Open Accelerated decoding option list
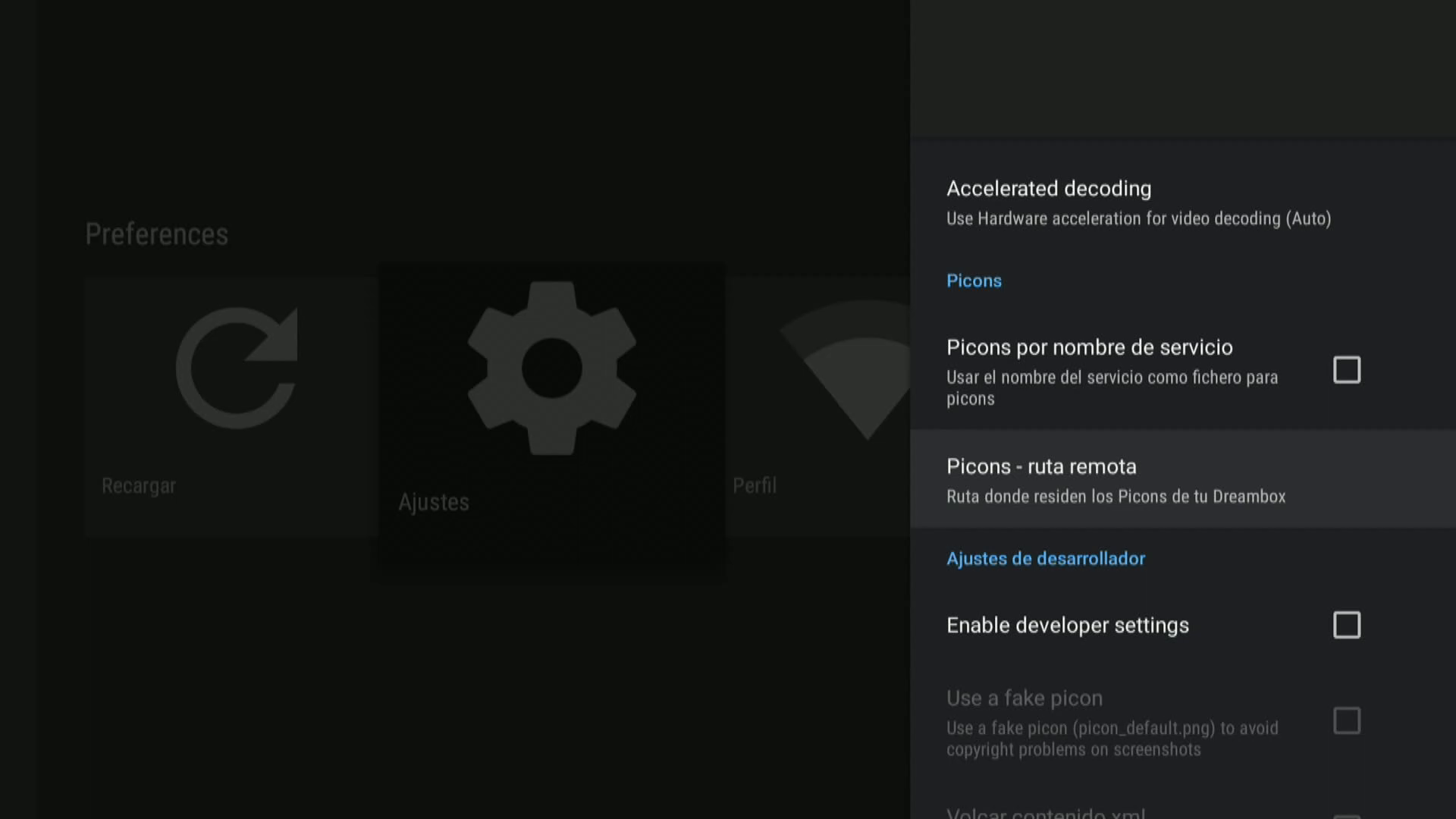Screen dimensions: 1456x819 click(x=1049, y=189)
